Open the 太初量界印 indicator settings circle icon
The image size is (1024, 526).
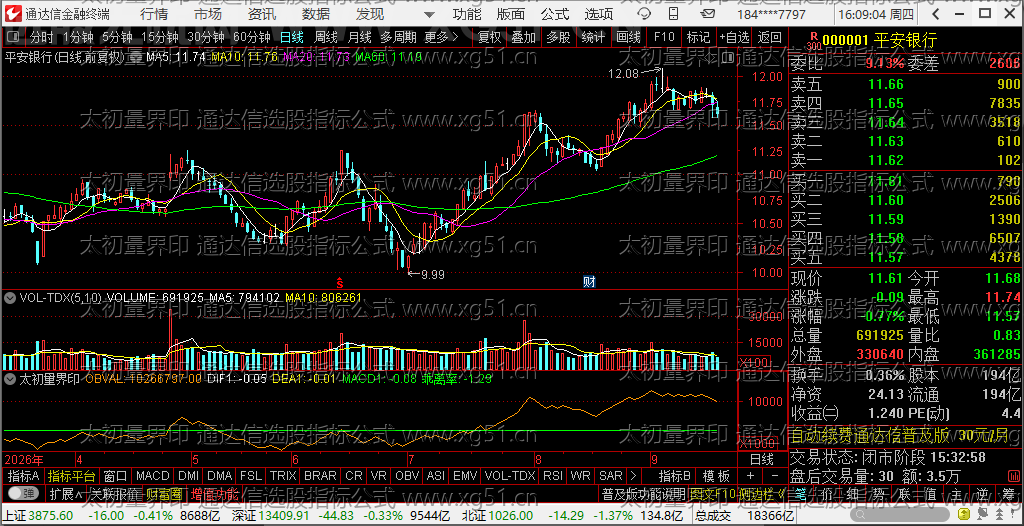(10, 379)
